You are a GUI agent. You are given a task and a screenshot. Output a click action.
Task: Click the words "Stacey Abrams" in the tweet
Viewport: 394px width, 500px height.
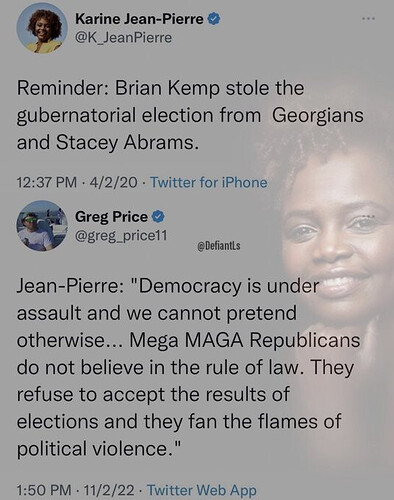(x=125, y=143)
